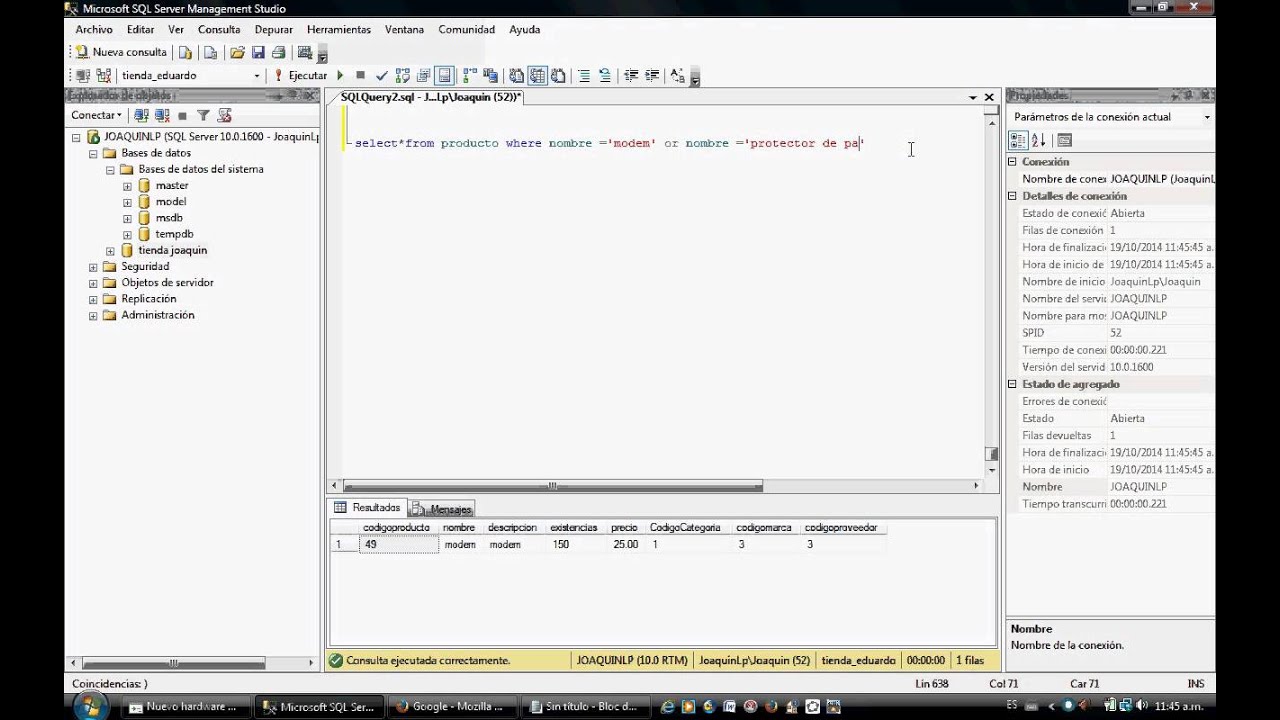Viewport: 1280px width, 720px height.
Task: Click the decrease indent icon
Action: click(x=630, y=75)
